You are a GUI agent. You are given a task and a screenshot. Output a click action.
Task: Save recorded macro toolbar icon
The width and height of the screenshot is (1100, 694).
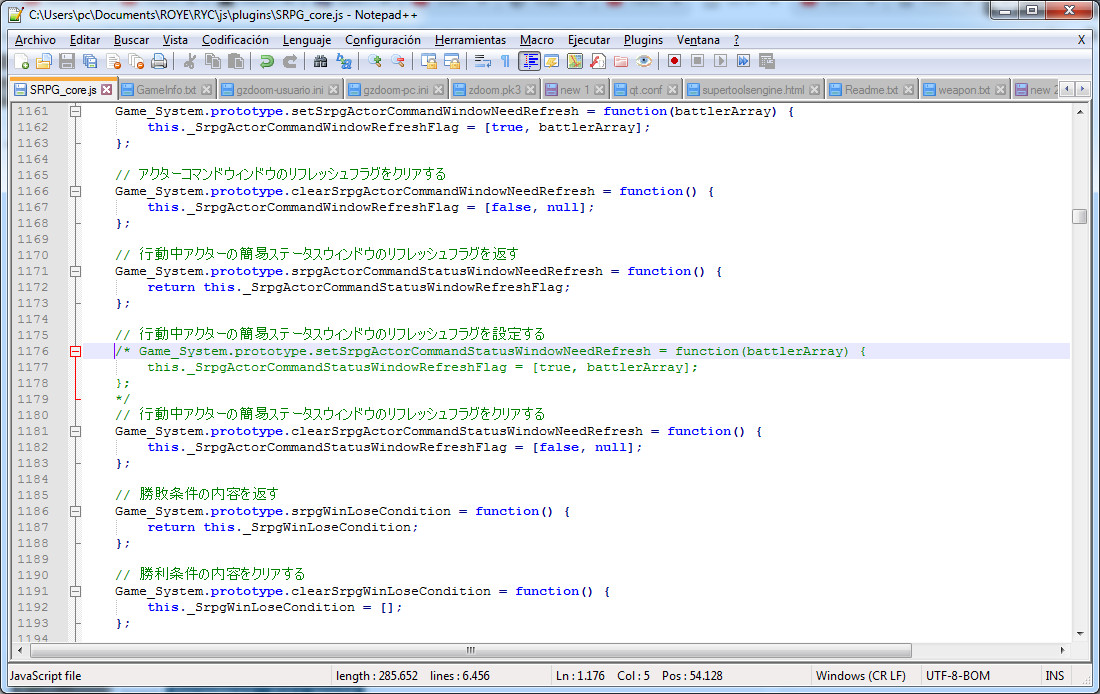point(767,61)
